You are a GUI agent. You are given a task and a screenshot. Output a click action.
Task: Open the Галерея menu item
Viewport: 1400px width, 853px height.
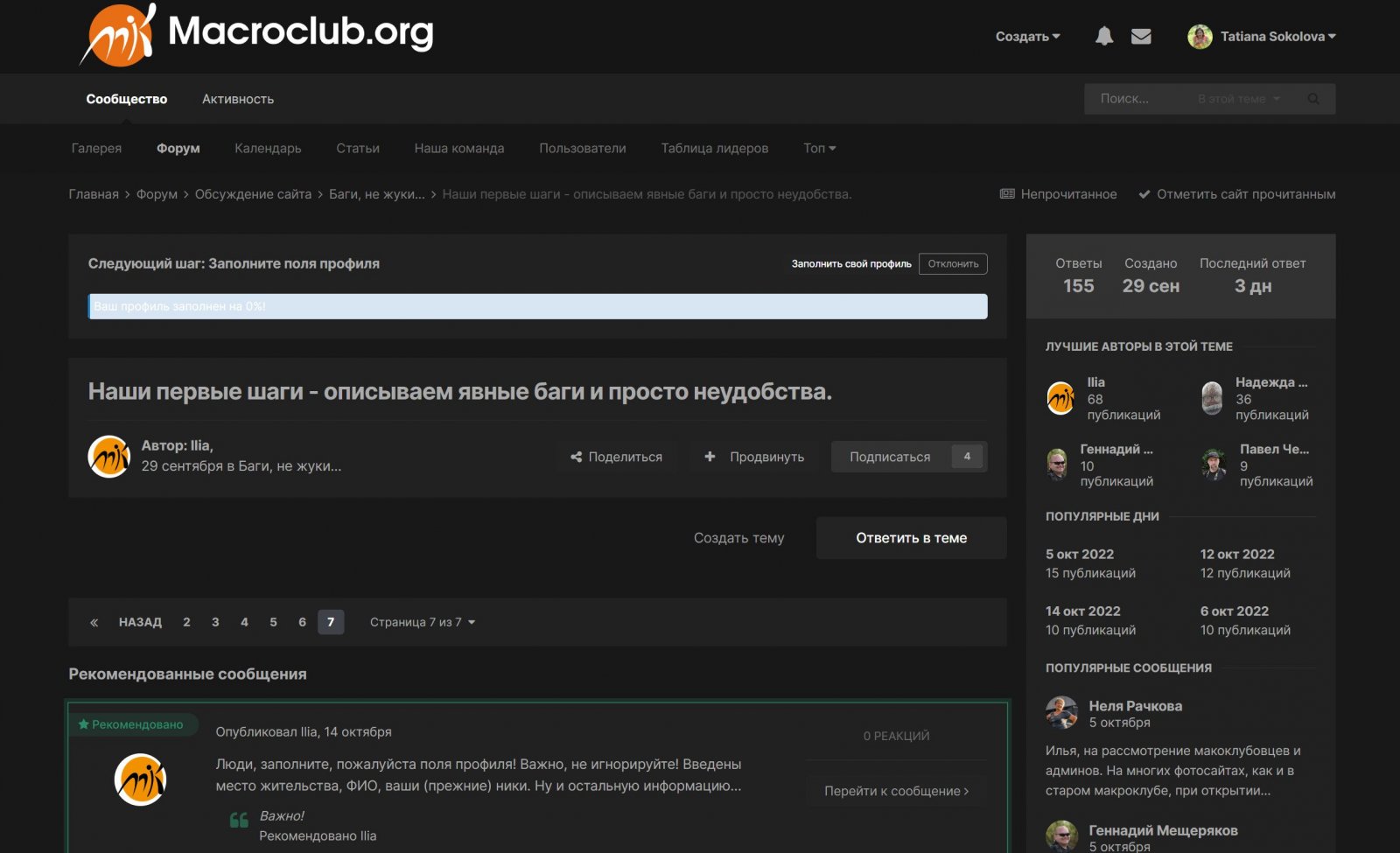click(x=96, y=148)
